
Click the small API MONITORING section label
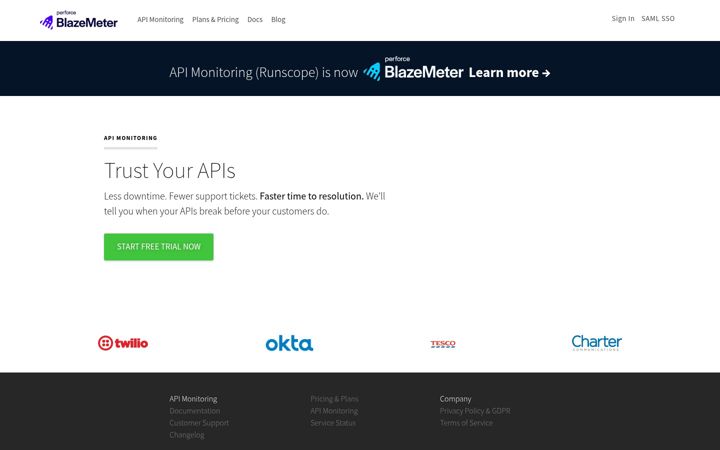[130, 138]
